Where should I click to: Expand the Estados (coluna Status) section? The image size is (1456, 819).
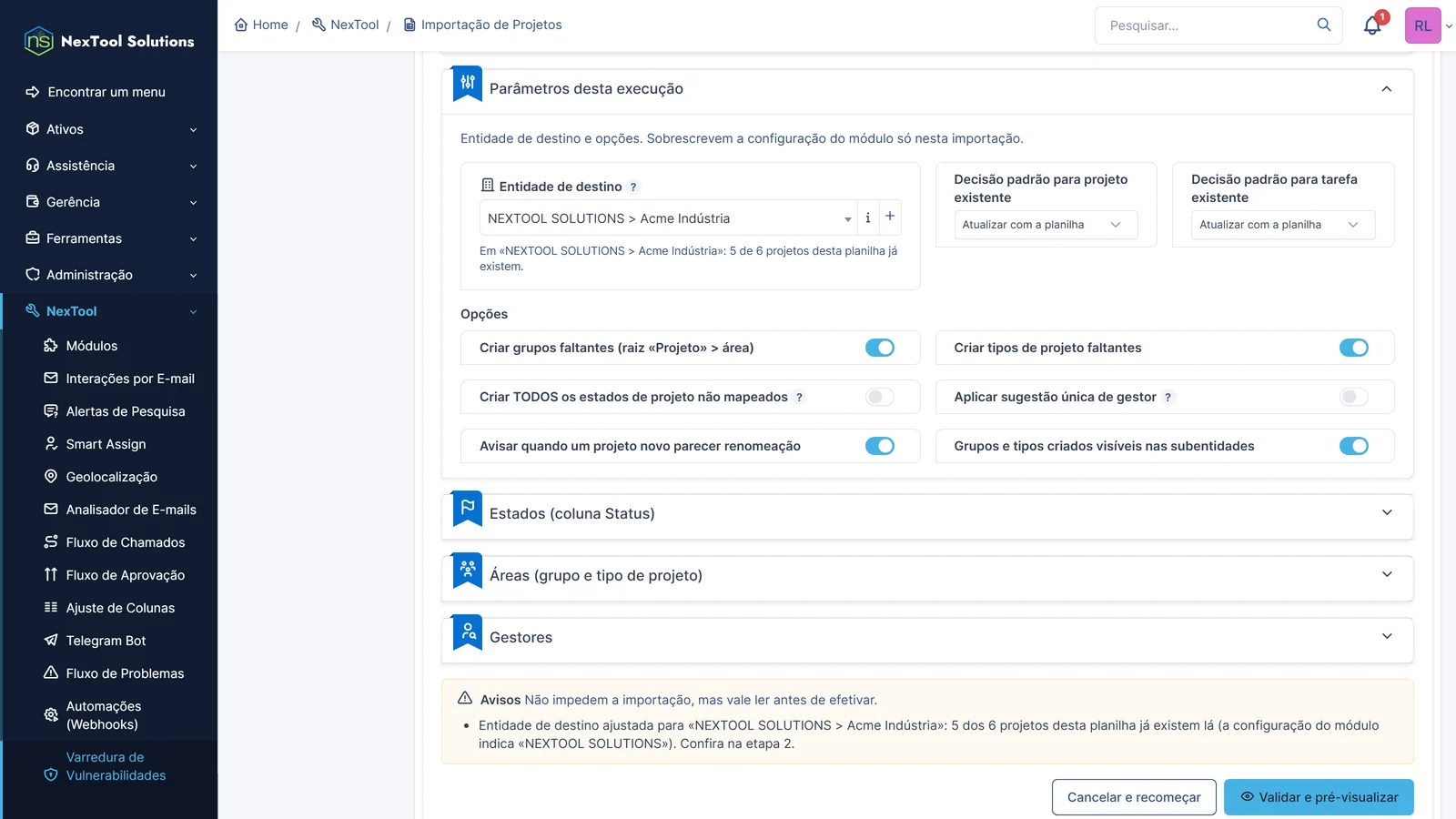[927, 514]
